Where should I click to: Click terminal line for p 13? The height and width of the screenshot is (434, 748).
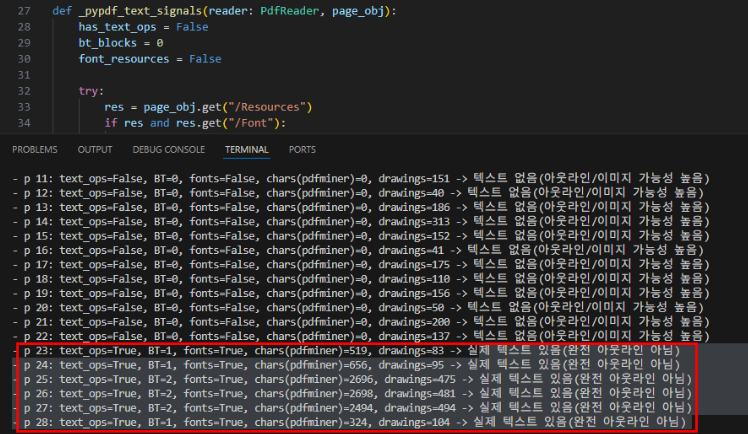pyautogui.click(x=361, y=207)
